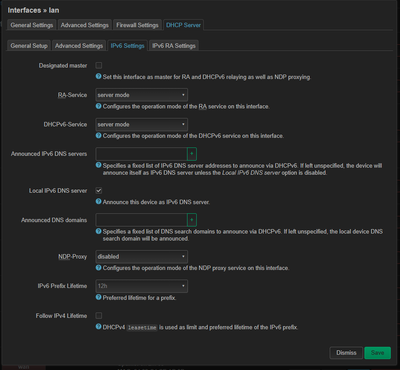Click the help icon under NDP-Proxy dropdown
Viewport: 400px width, 370px height.
(98, 267)
